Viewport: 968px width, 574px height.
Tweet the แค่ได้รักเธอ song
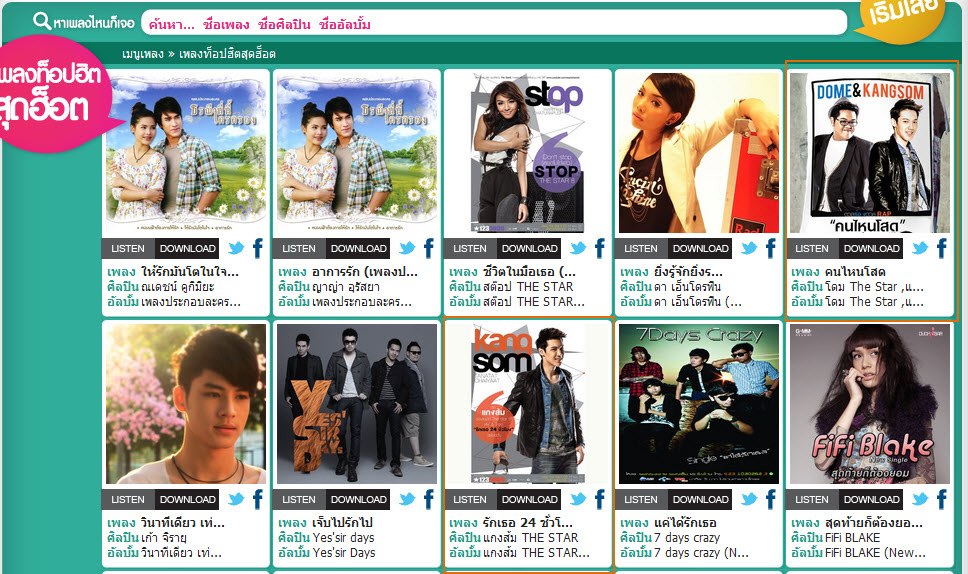coord(749,500)
